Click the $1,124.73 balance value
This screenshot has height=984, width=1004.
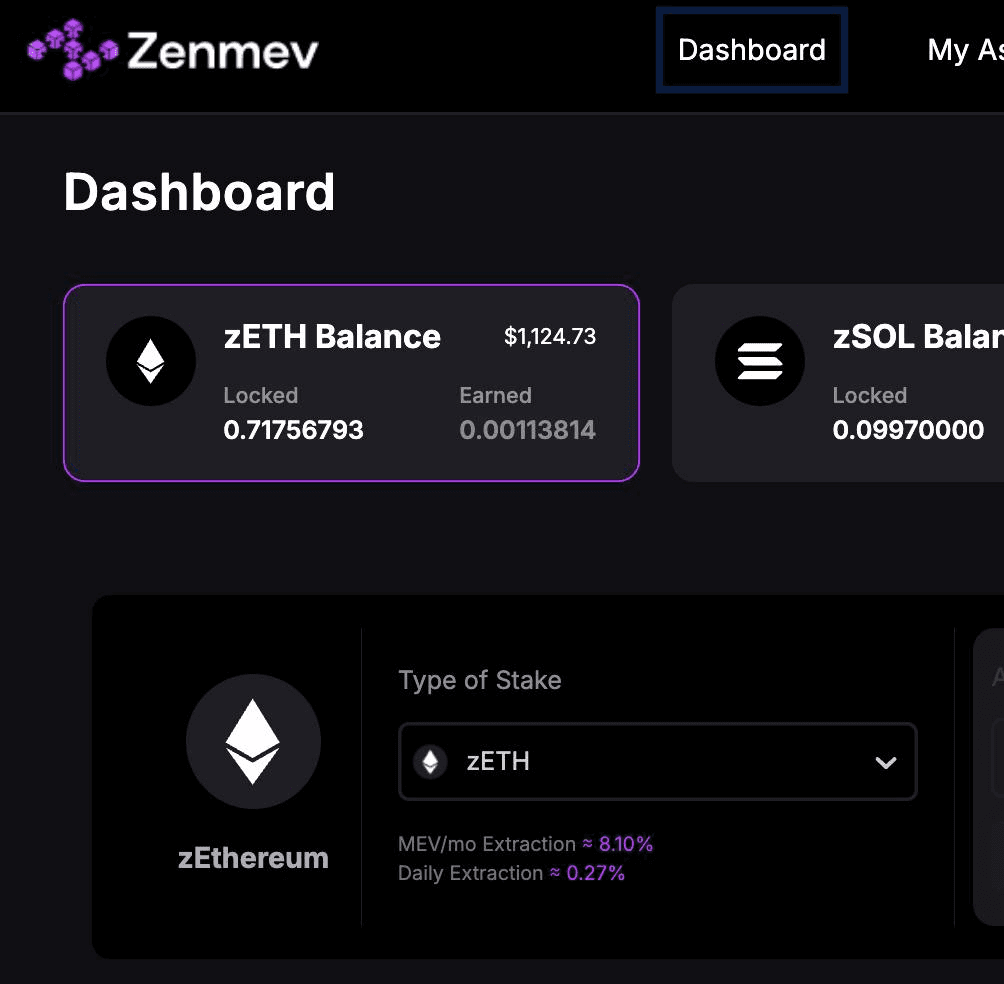(551, 337)
